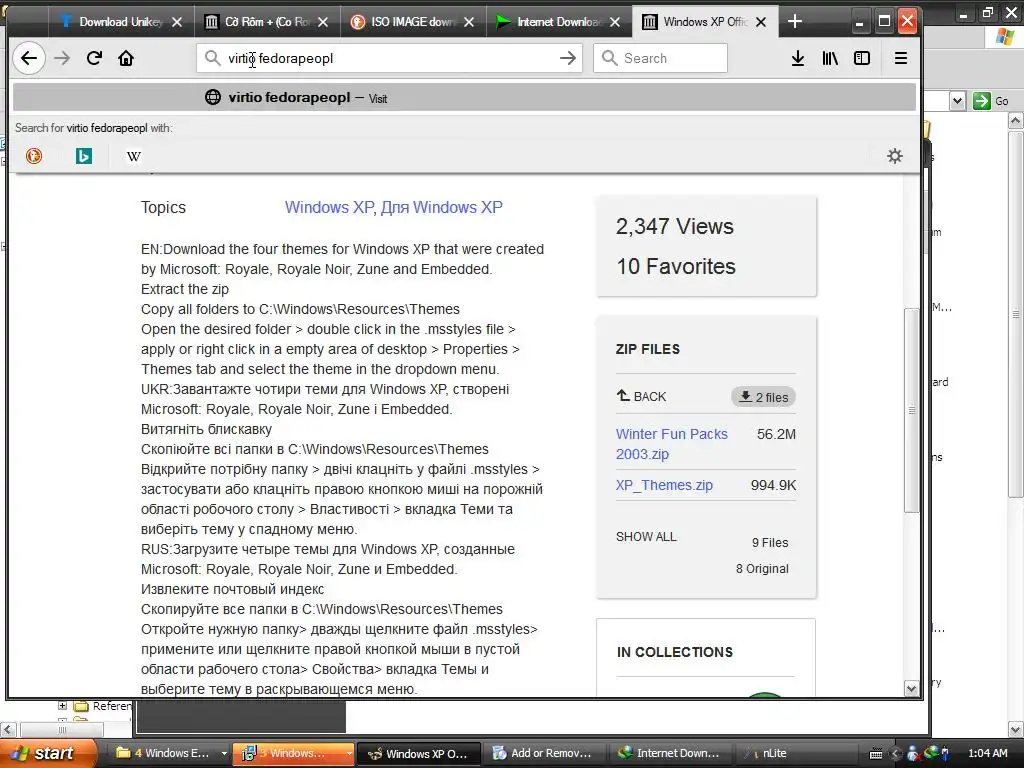Switch to Windows XP O... taskbar item

click(419, 753)
